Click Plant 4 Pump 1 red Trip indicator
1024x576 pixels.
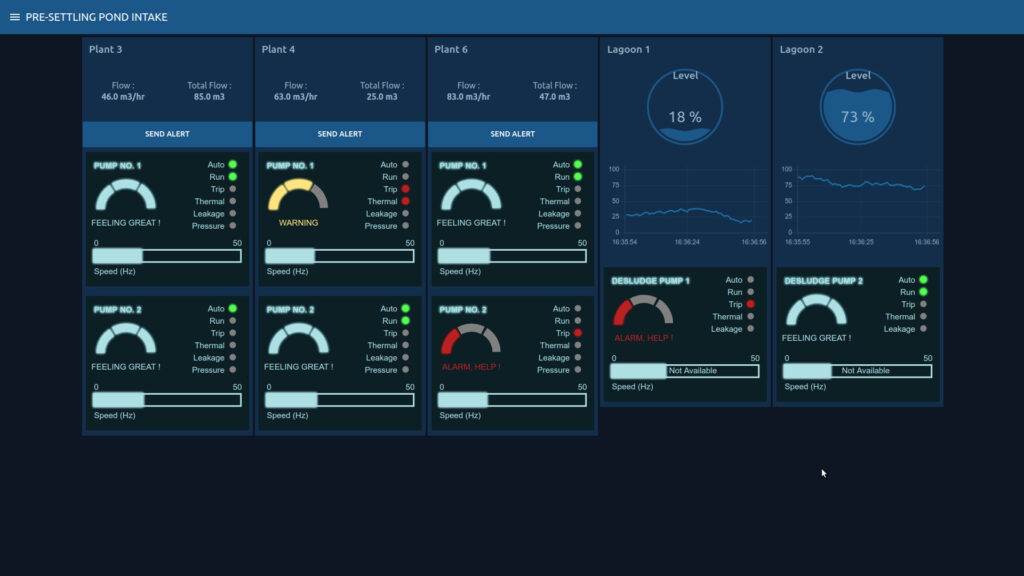click(x=405, y=189)
